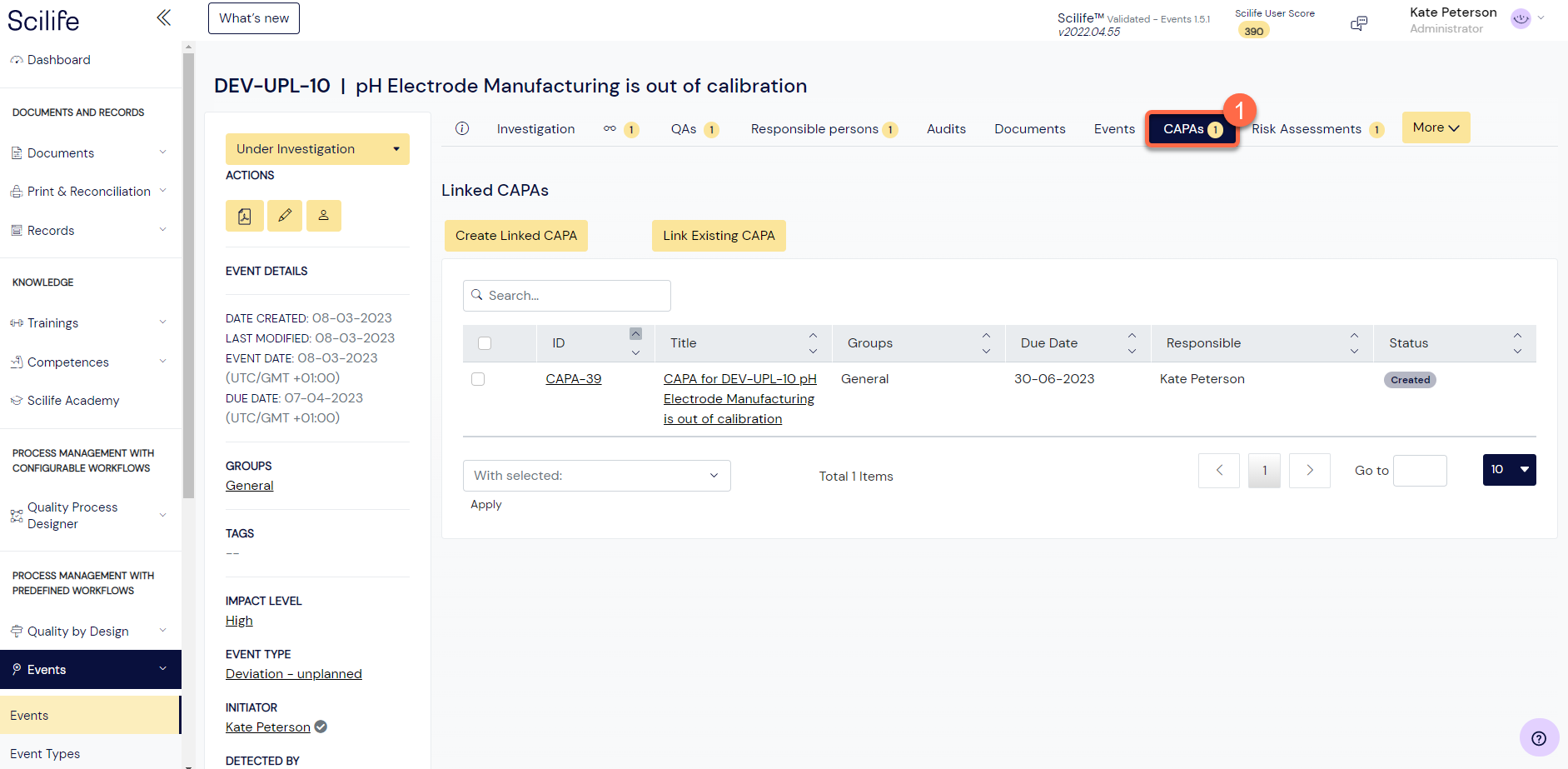This screenshot has width=1568, height=769.
Task: Sort the Groups column
Action: [x=986, y=343]
